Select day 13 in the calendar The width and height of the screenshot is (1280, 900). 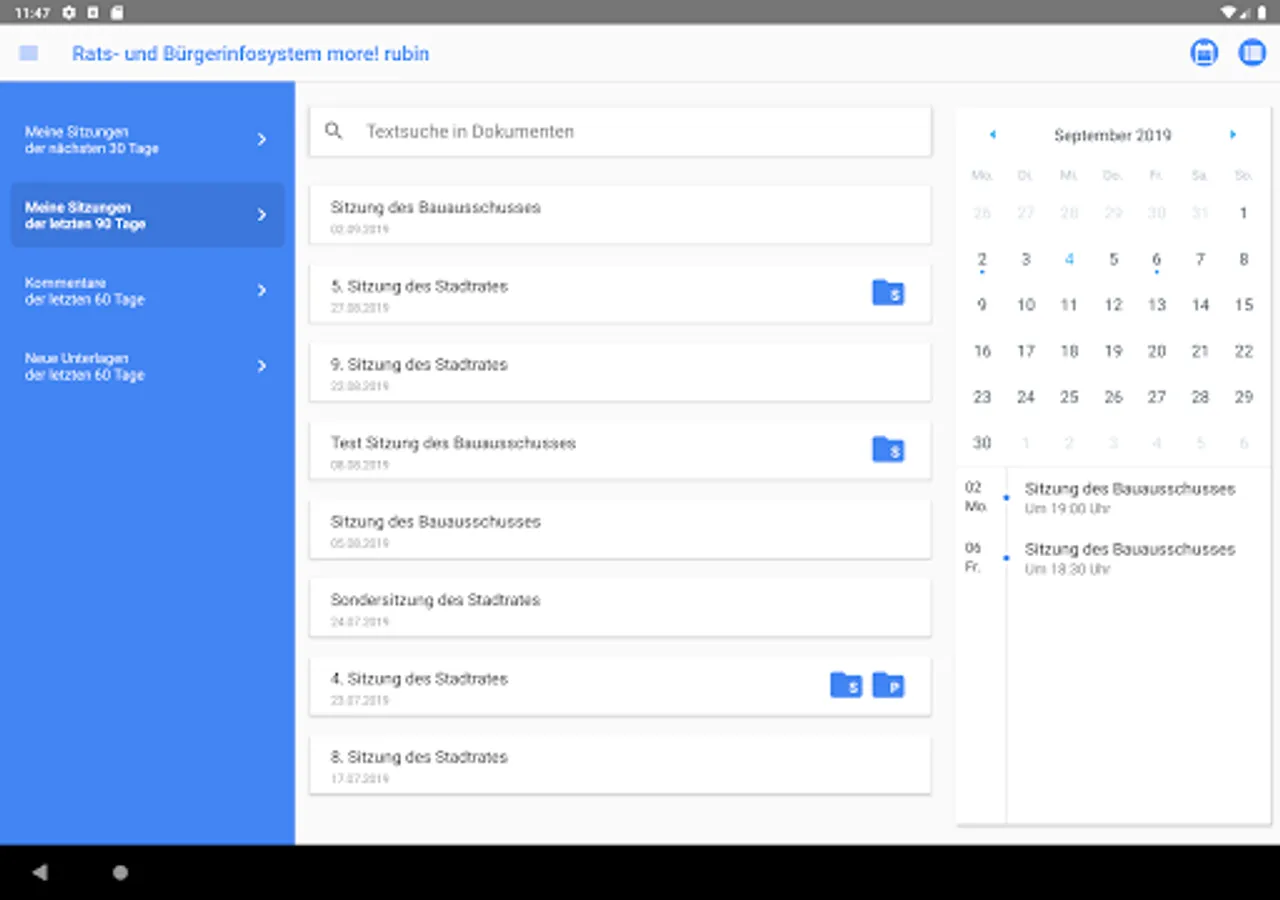click(1156, 305)
